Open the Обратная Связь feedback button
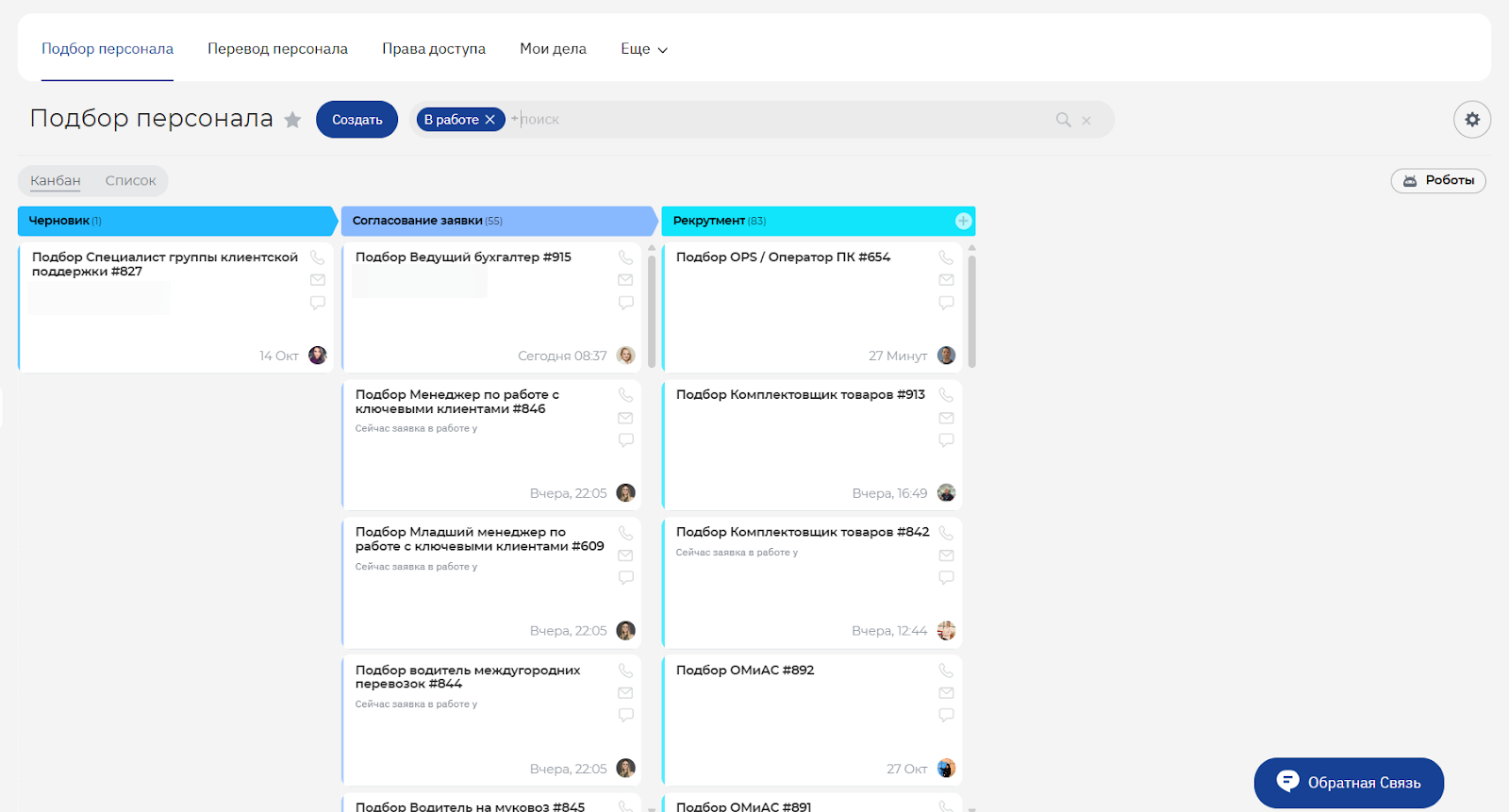This screenshot has height=812, width=1509. coord(1348,783)
